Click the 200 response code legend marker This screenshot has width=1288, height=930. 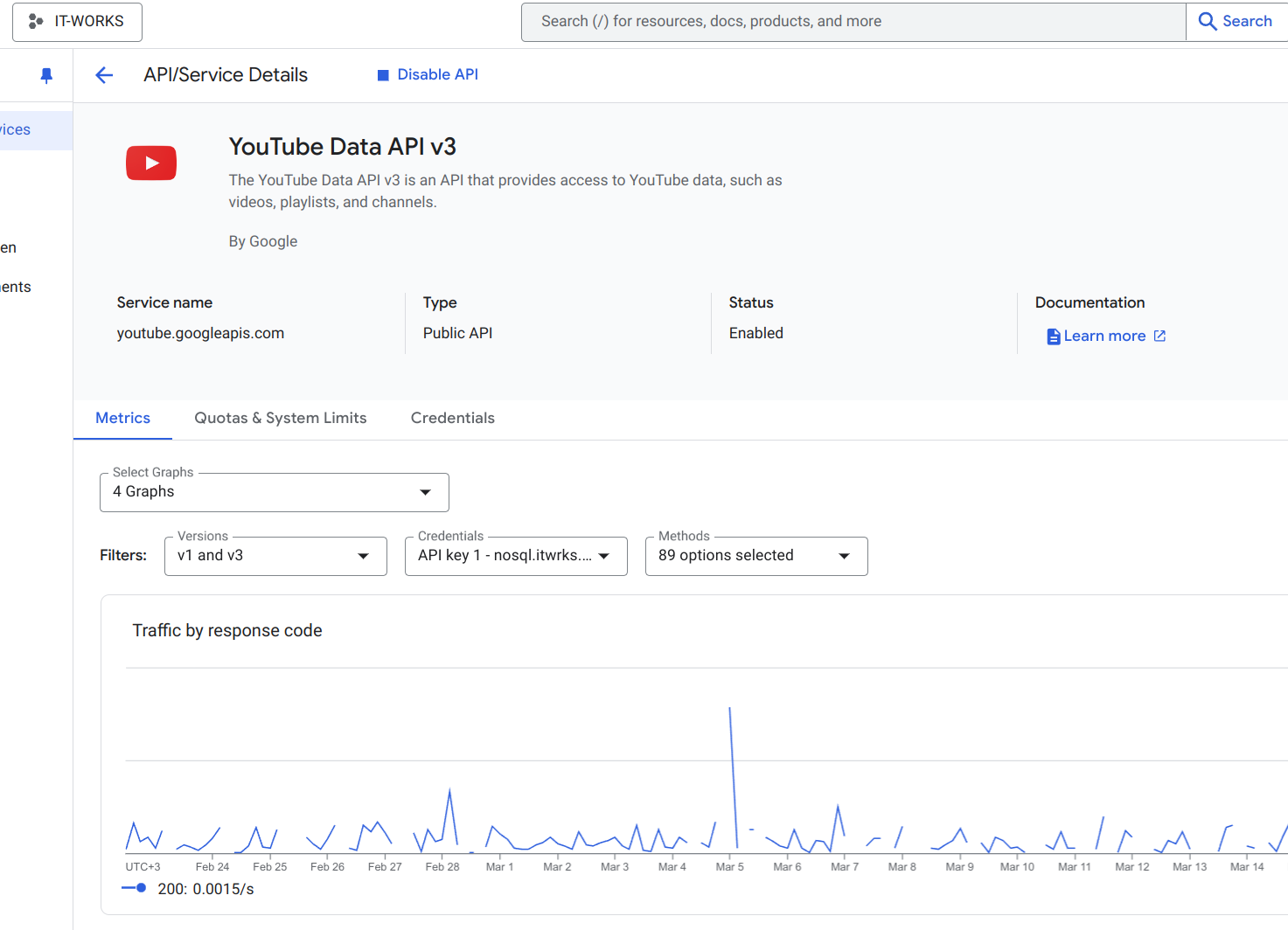tap(135, 888)
